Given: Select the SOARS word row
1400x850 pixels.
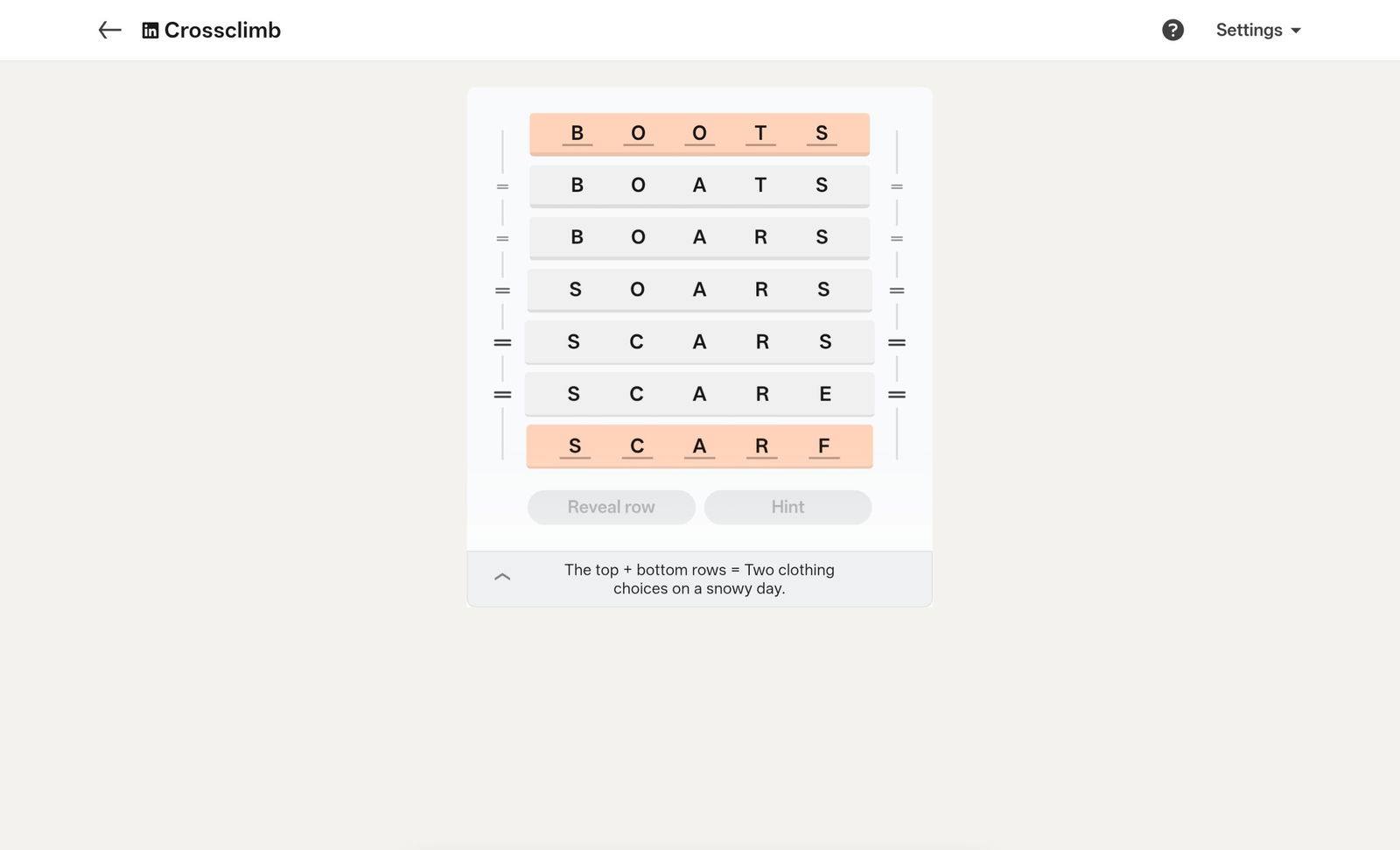Looking at the screenshot, I should (699, 290).
